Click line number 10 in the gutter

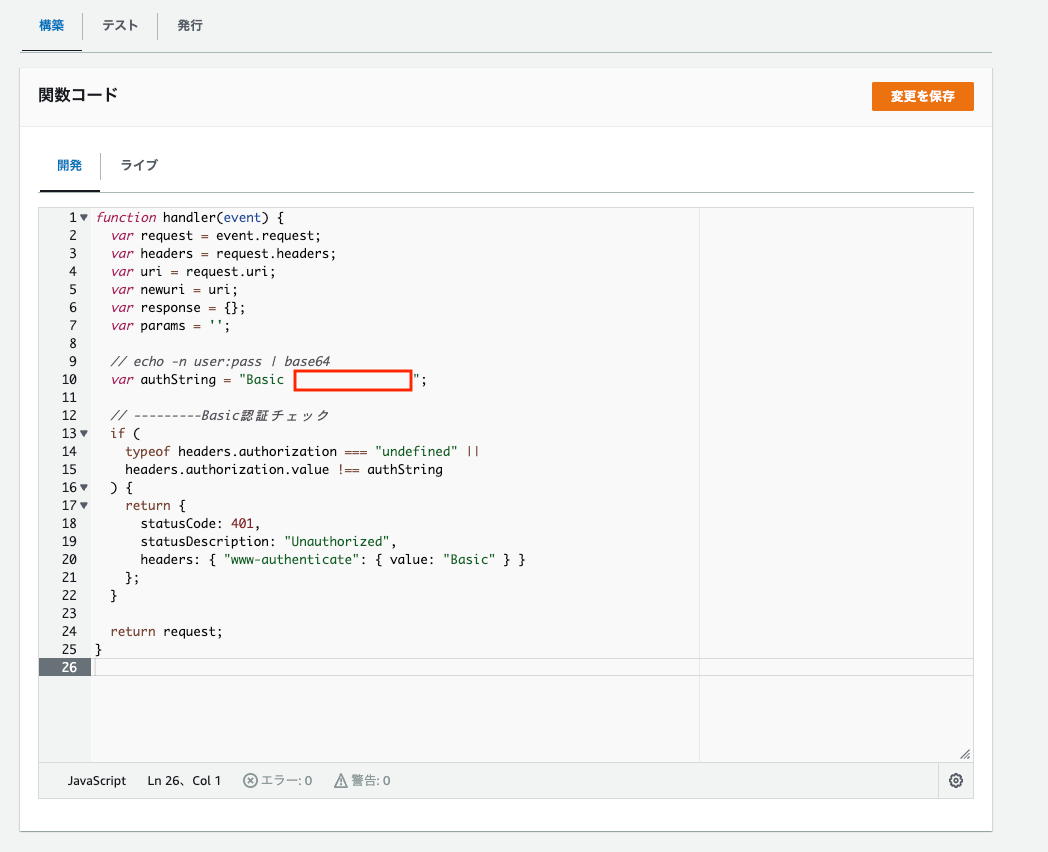tap(70, 379)
